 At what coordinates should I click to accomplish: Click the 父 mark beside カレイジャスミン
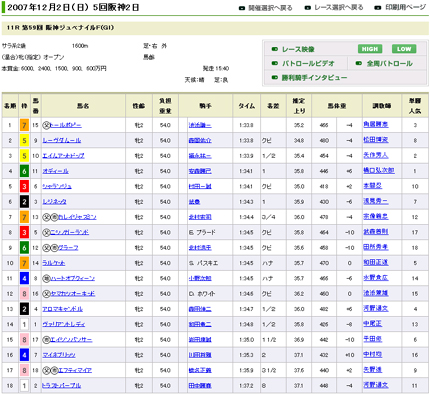tap(46, 217)
